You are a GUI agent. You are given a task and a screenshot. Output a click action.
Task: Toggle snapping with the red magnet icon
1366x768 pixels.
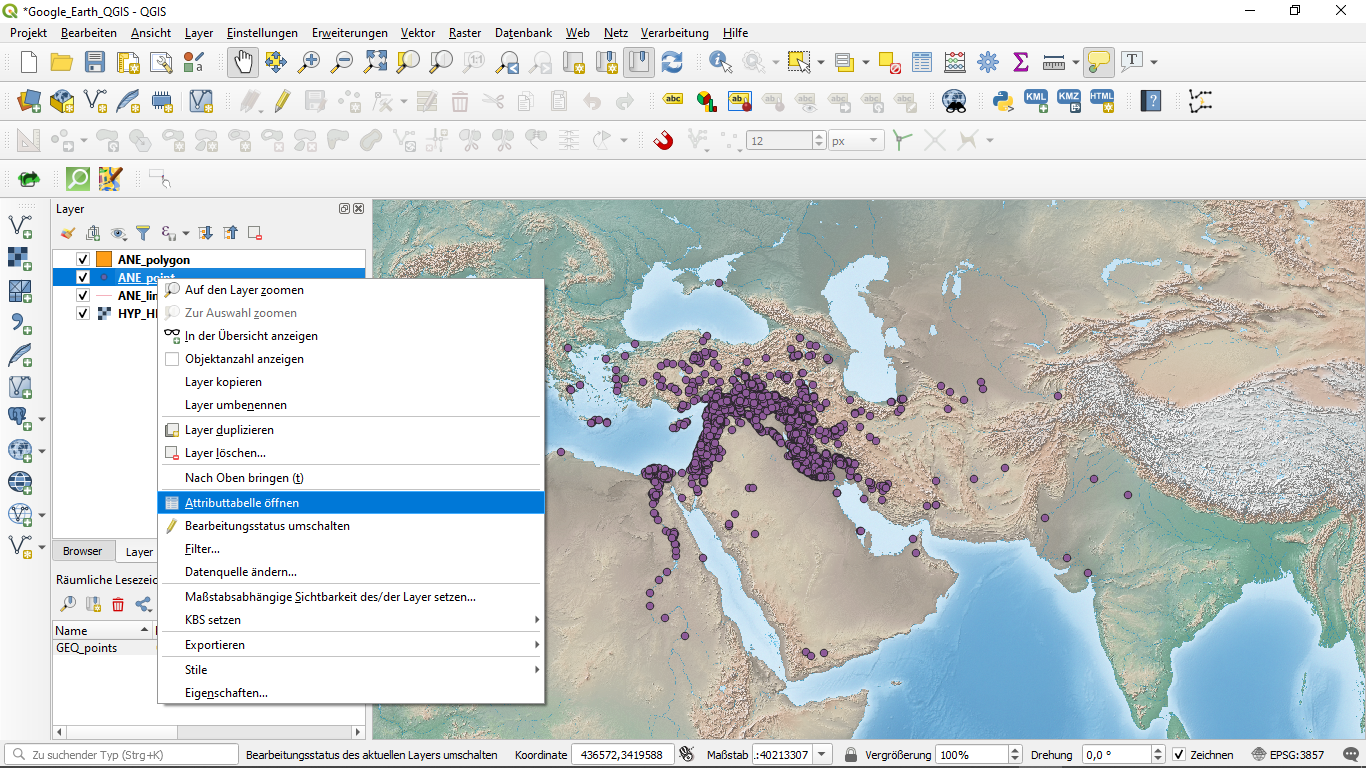pyautogui.click(x=663, y=141)
